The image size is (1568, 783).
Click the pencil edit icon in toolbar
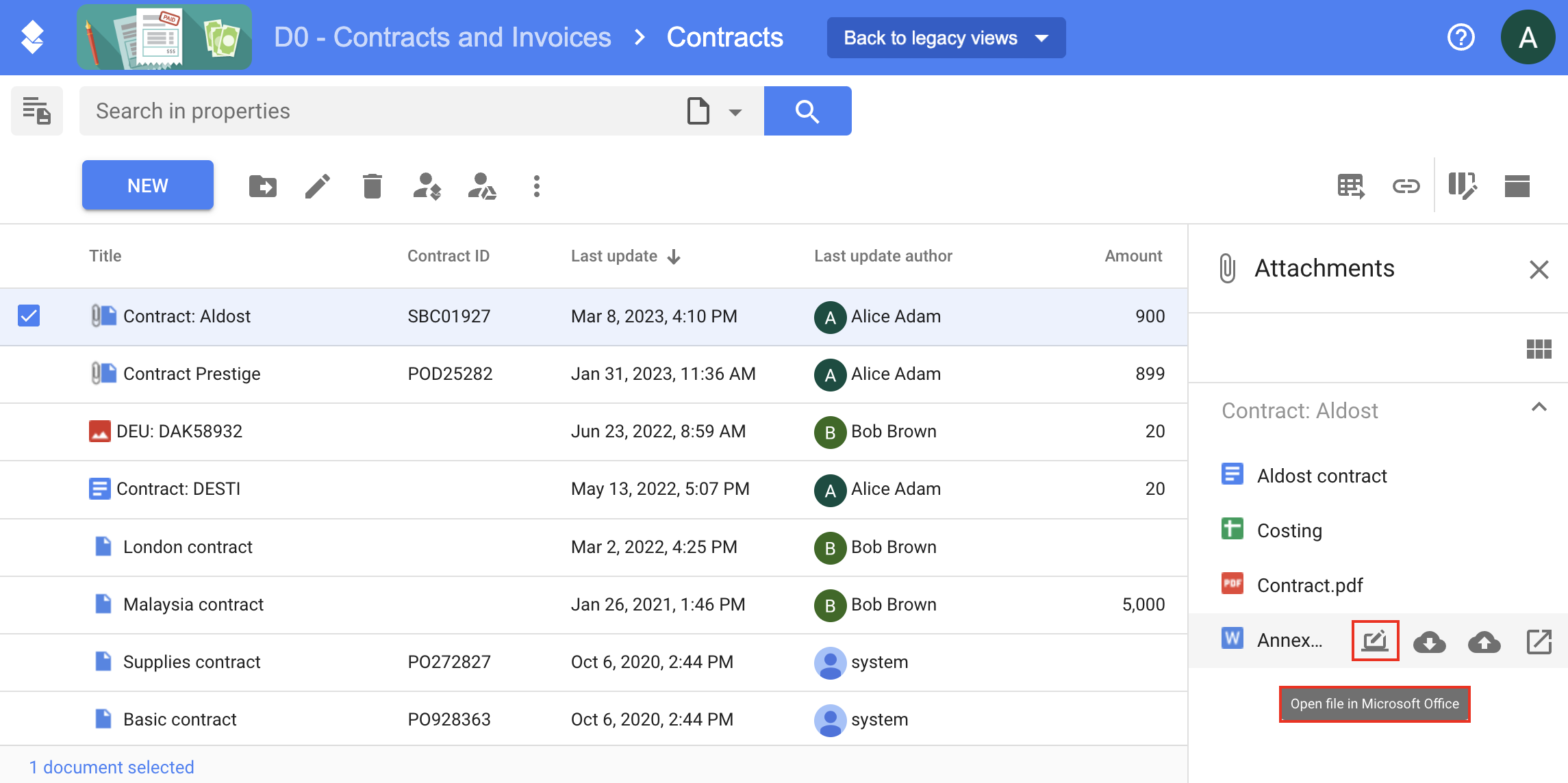pyautogui.click(x=317, y=186)
